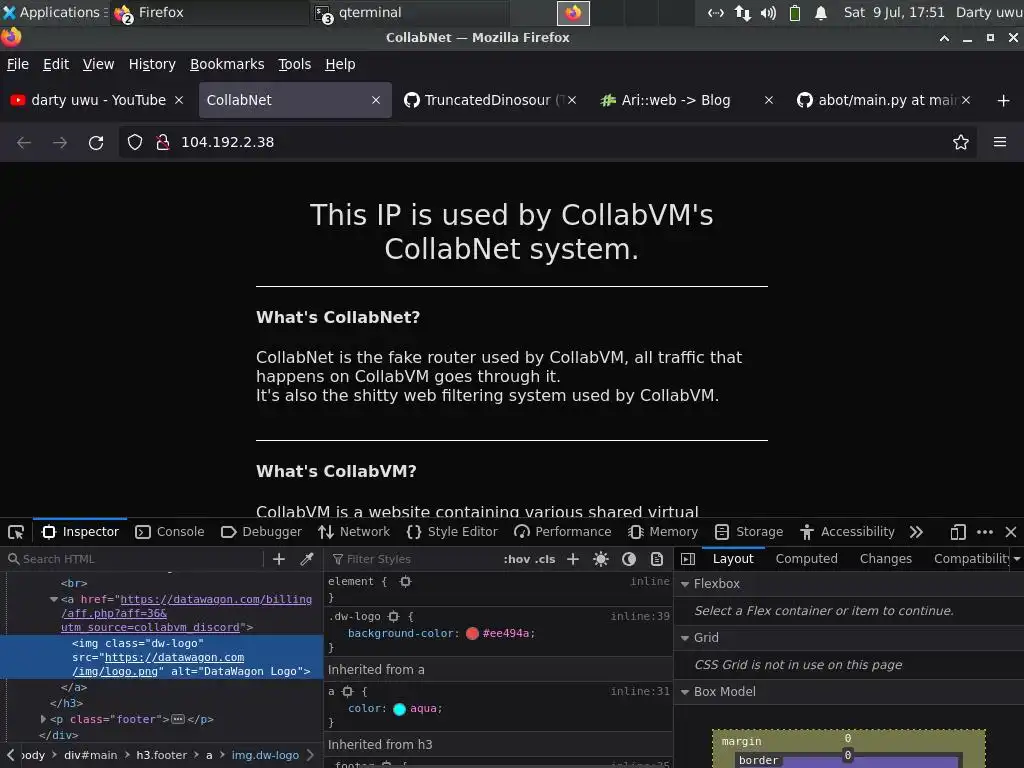Screen dimensions: 1024x768
Task: Open the Applications menu in the panel
Action: 55,12
